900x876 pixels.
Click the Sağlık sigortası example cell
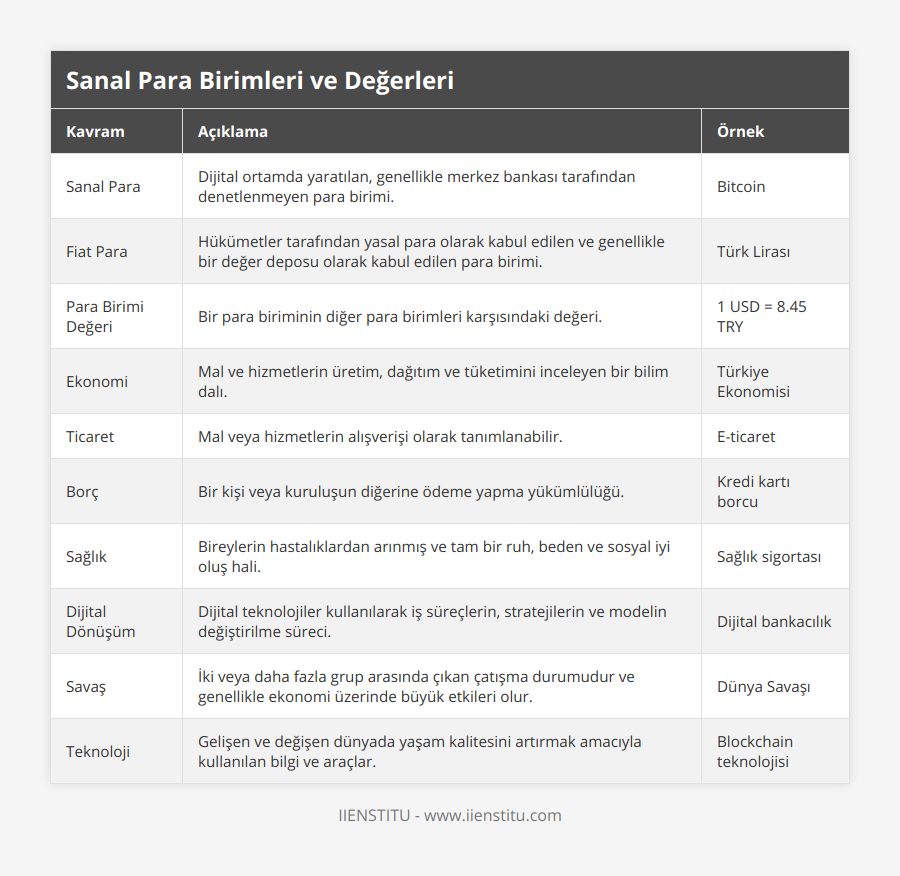[x=769, y=556]
